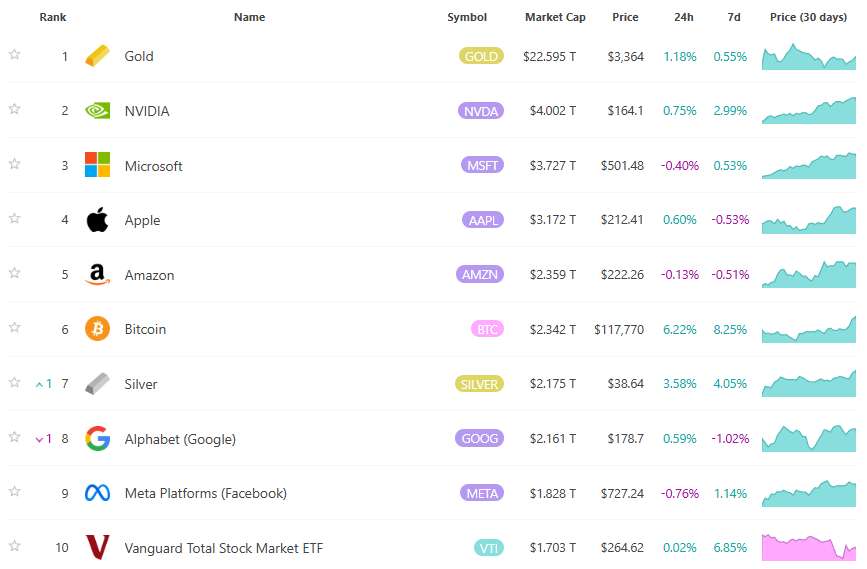Open Meta Platforms (Facebook) name link

206,493
